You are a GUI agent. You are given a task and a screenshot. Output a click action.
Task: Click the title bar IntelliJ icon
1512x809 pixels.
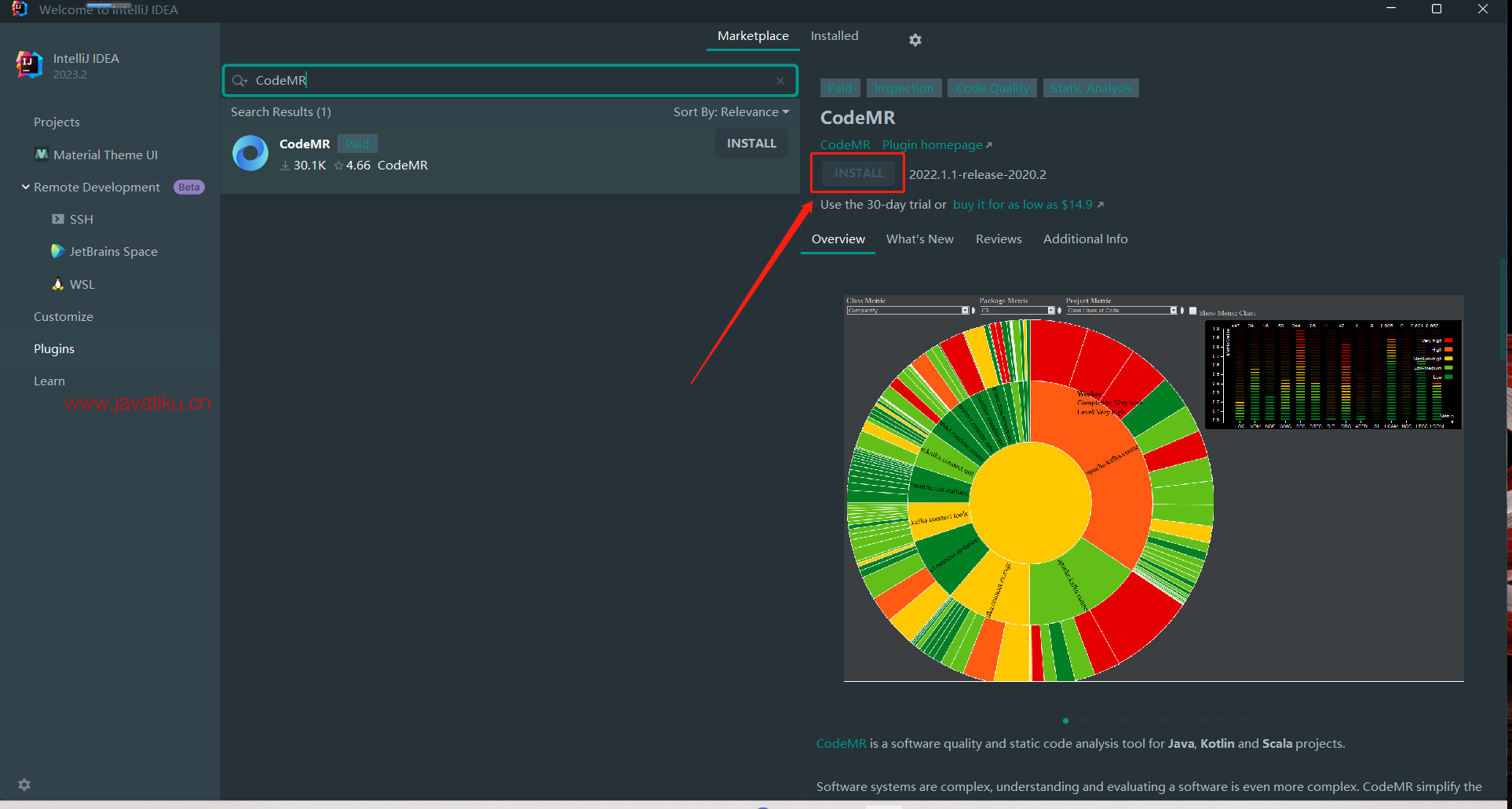coord(20,9)
